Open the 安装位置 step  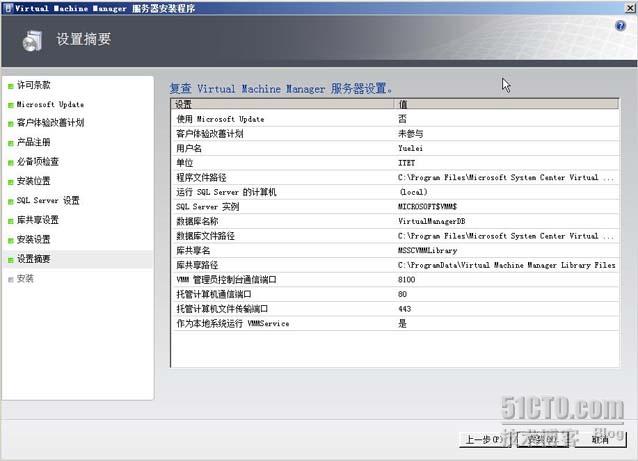coord(34,181)
